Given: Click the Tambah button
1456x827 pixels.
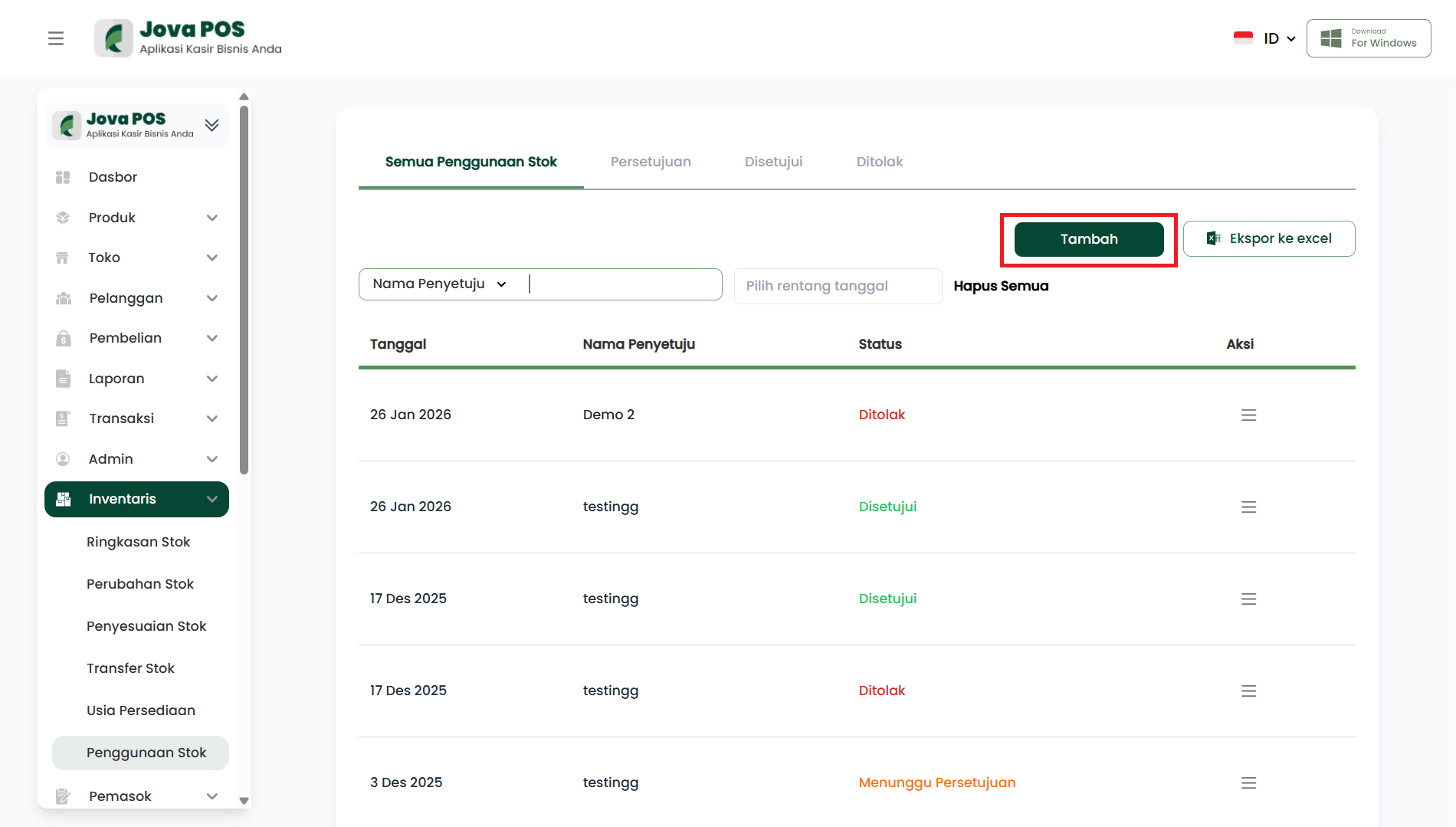Looking at the screenshot, I should coord(1088,239).
